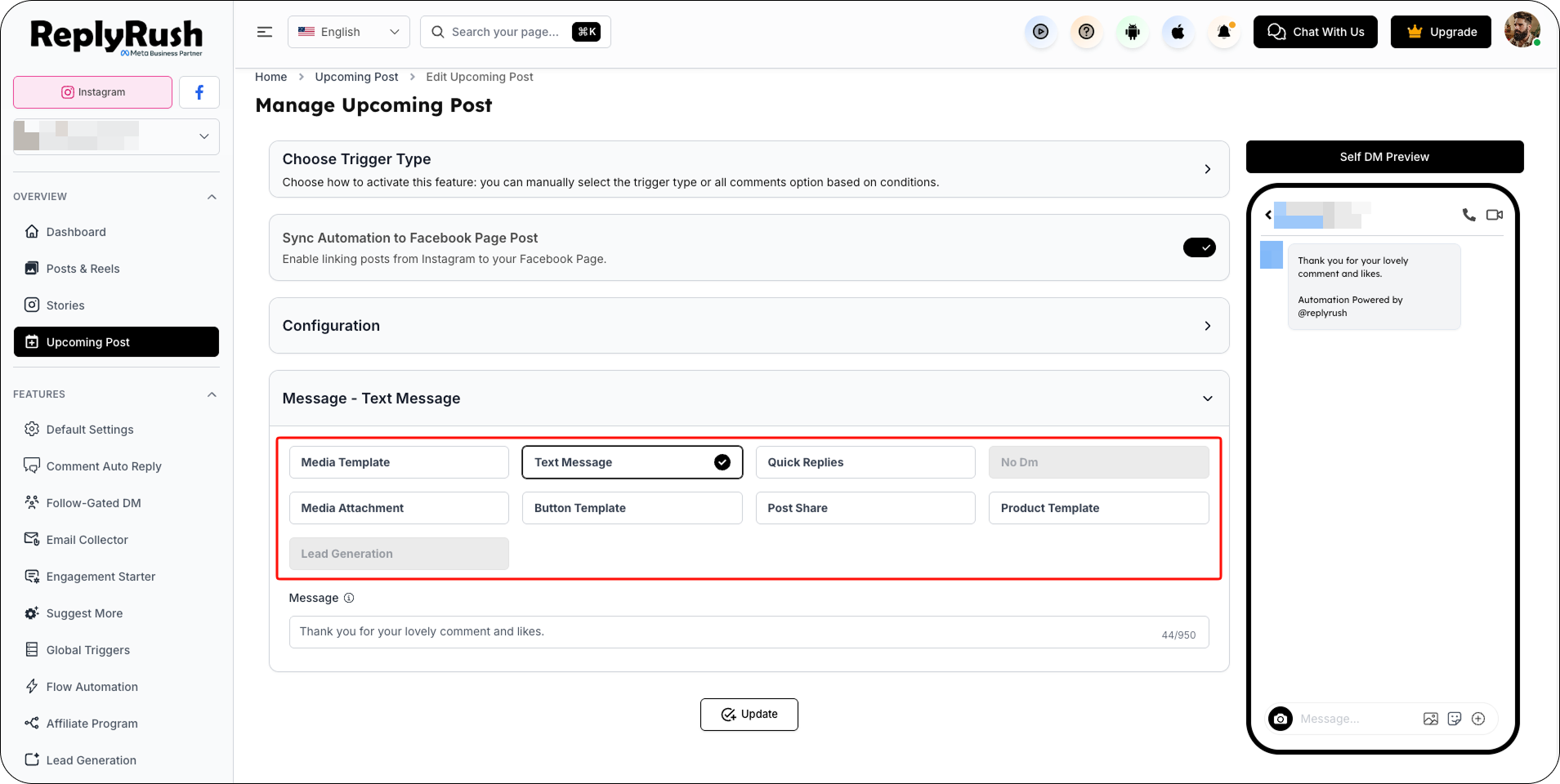Viewport: 1560px width, 784px height.
Task: Click the Self DM Preview button
Action: click(1384, 157)
